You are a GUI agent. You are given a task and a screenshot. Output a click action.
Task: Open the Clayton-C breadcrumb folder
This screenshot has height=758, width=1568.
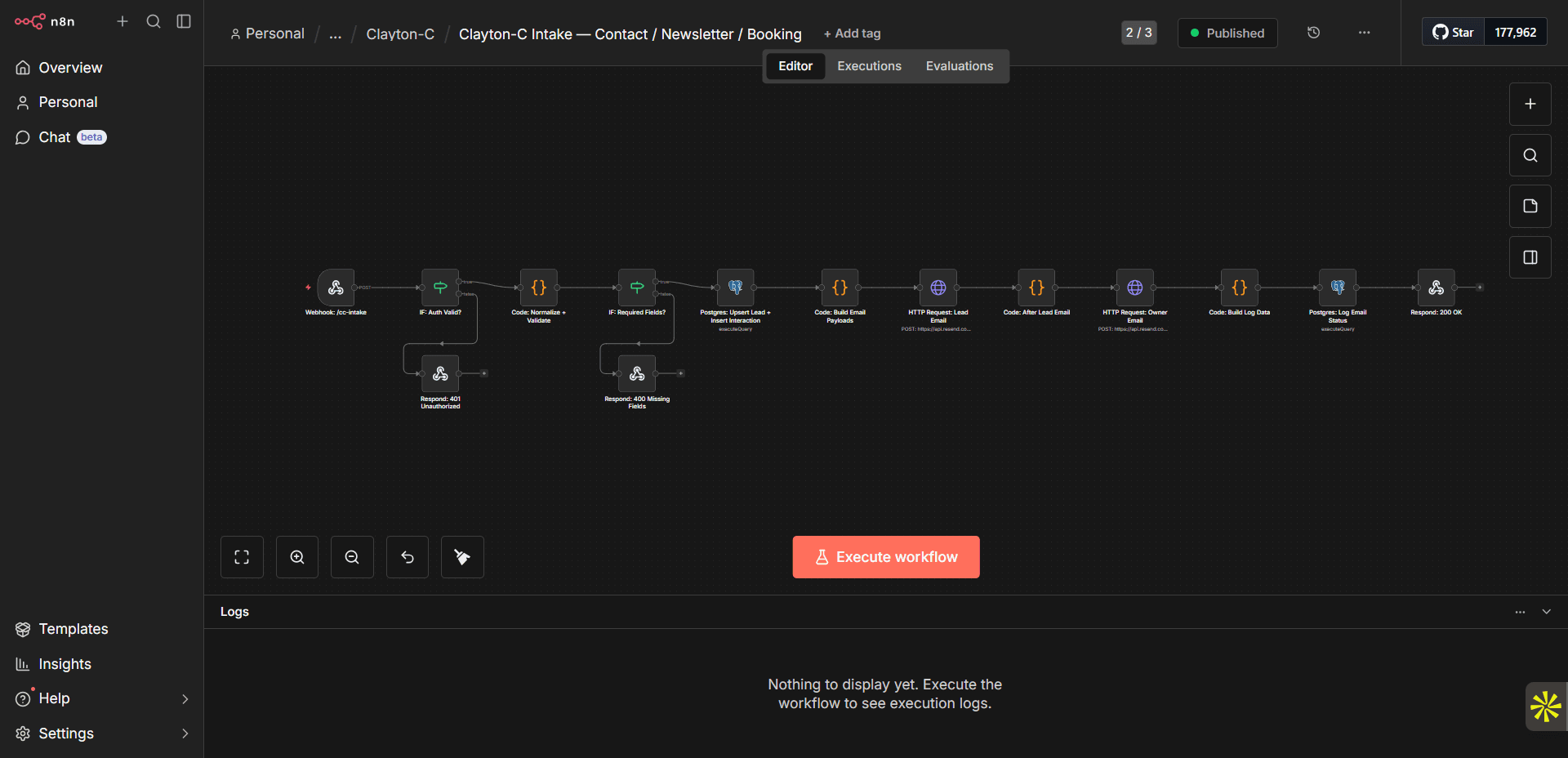pyautogui.click(x=399, y=34)
